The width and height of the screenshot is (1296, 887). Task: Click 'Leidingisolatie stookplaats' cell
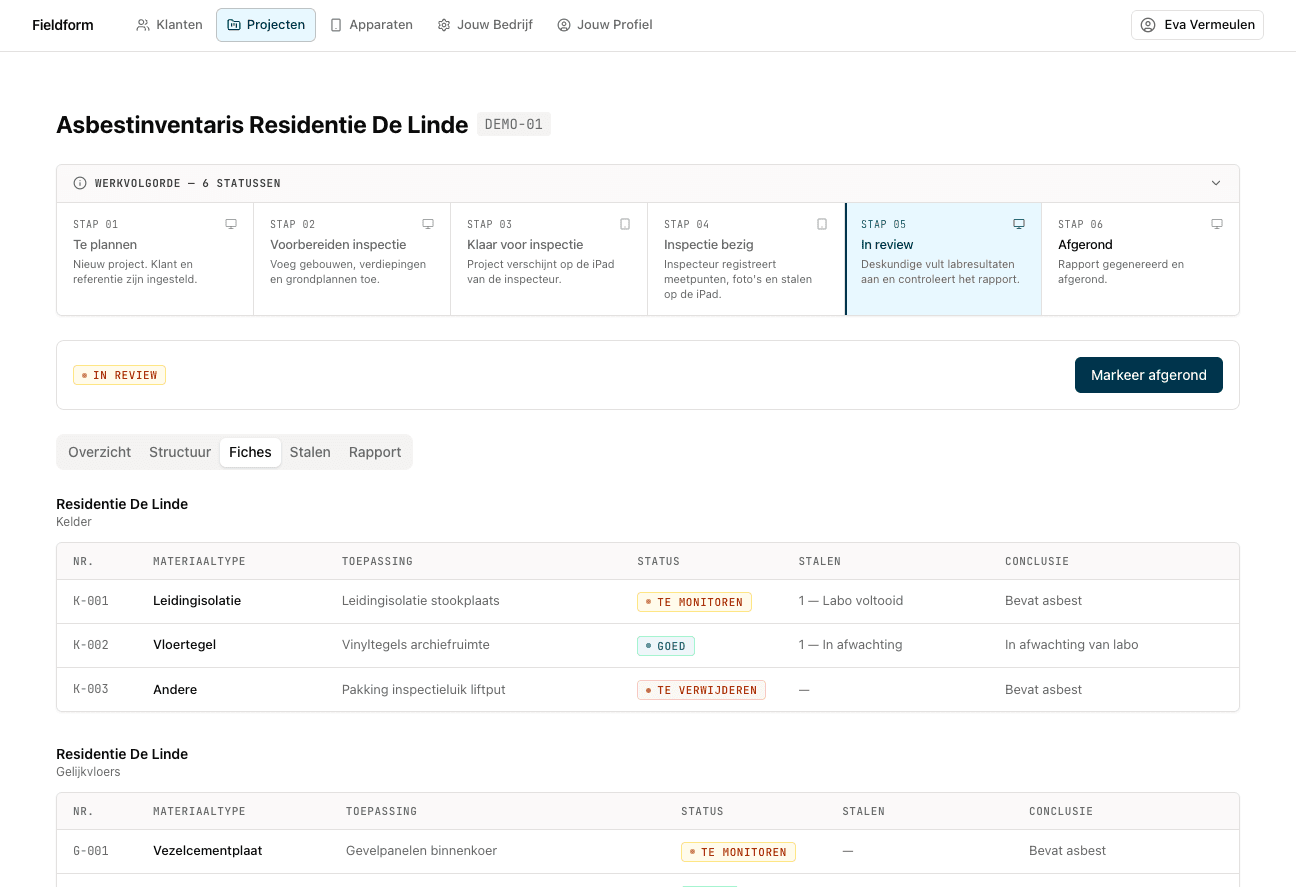coord(421,601)
